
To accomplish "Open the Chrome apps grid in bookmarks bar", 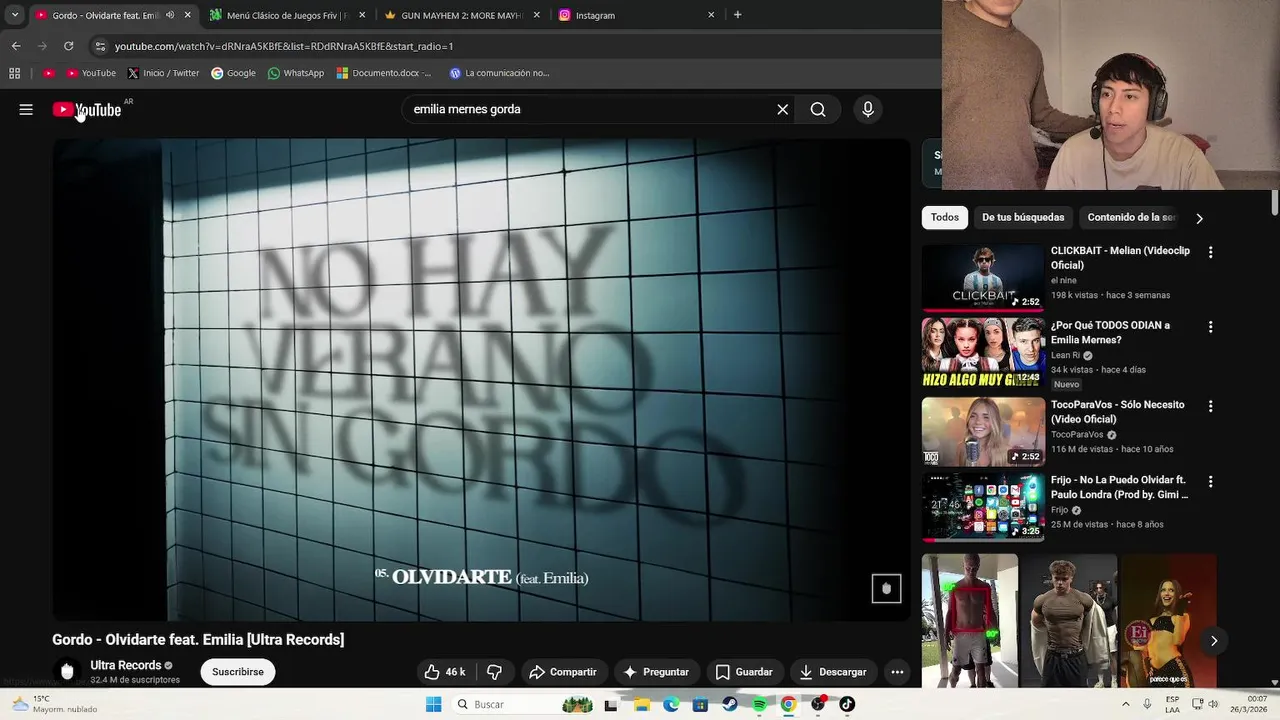I will pyautogui.click(x=14, y=73).
